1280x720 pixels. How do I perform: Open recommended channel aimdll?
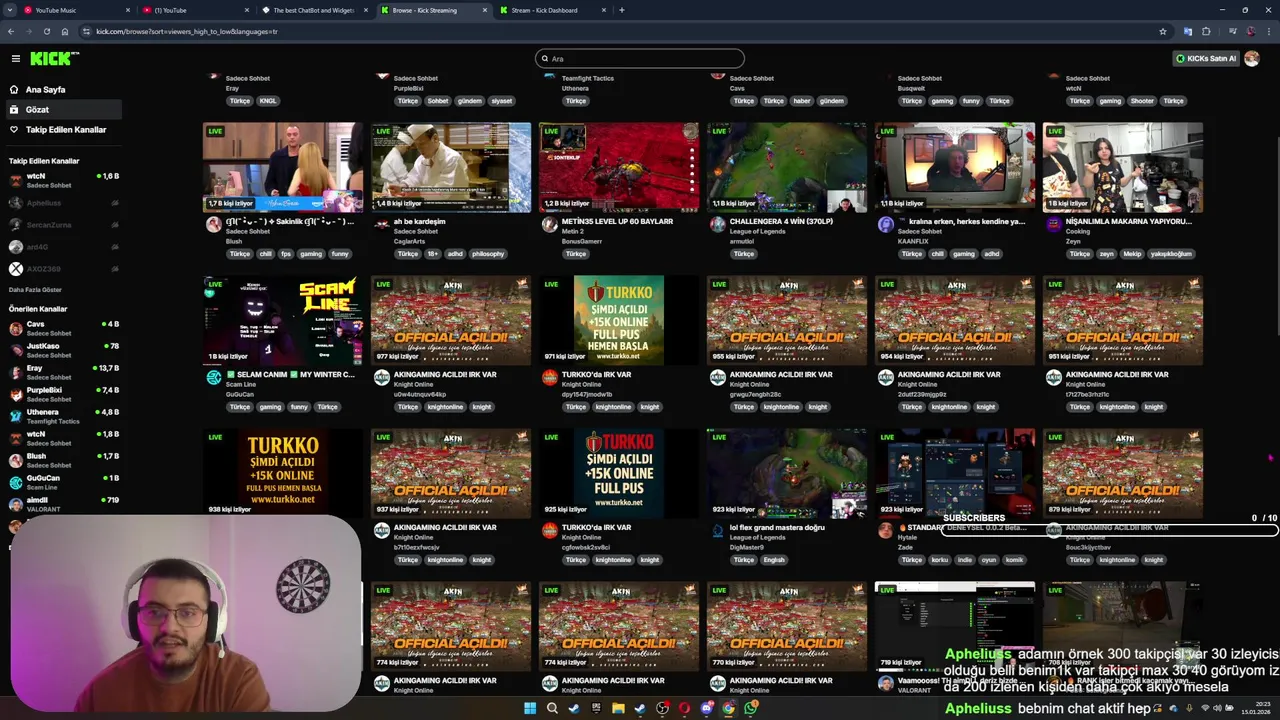[64, 504]
